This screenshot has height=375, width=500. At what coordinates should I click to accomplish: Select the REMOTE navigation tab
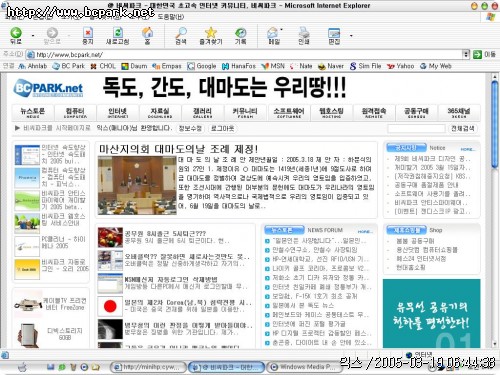tap(374, 113)
